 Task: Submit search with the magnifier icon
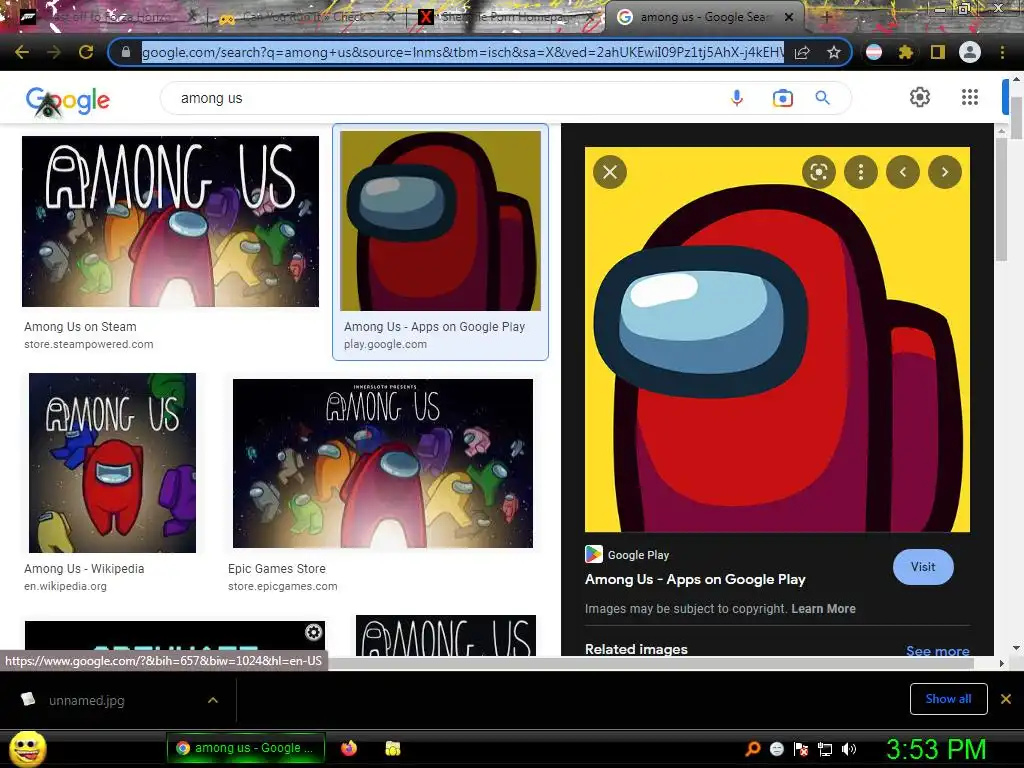click(823, 98)
